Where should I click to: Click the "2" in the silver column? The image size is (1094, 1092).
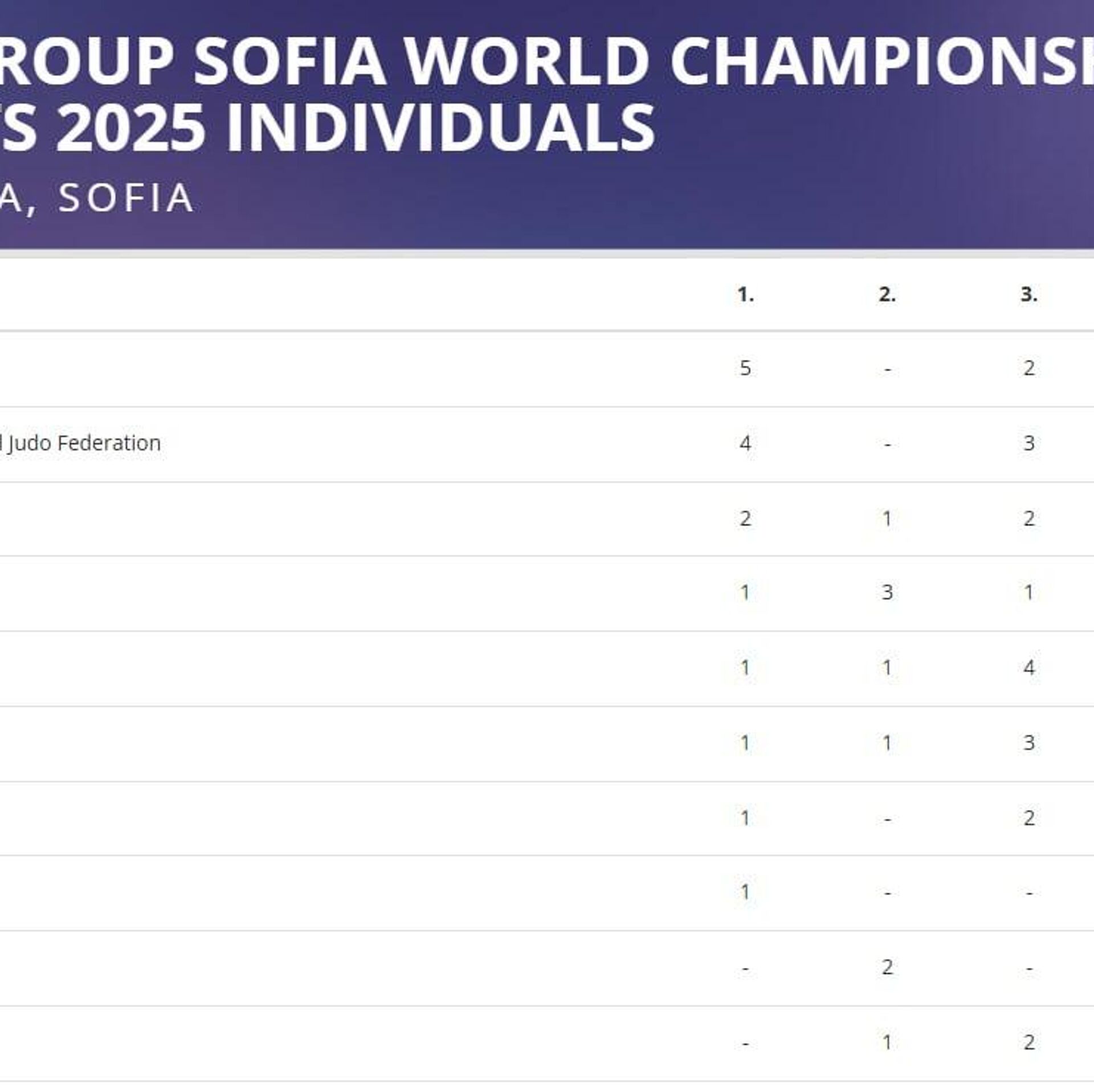click(x=887, y=967)
